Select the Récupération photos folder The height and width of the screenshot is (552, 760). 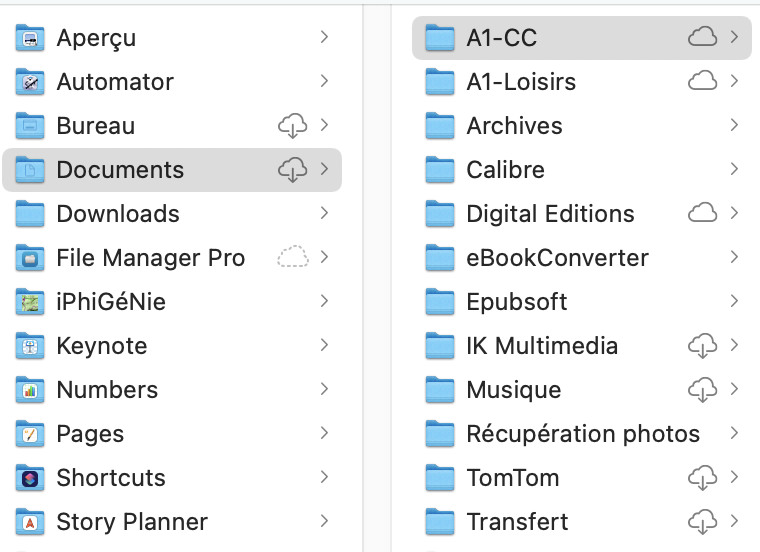(582, 434)
